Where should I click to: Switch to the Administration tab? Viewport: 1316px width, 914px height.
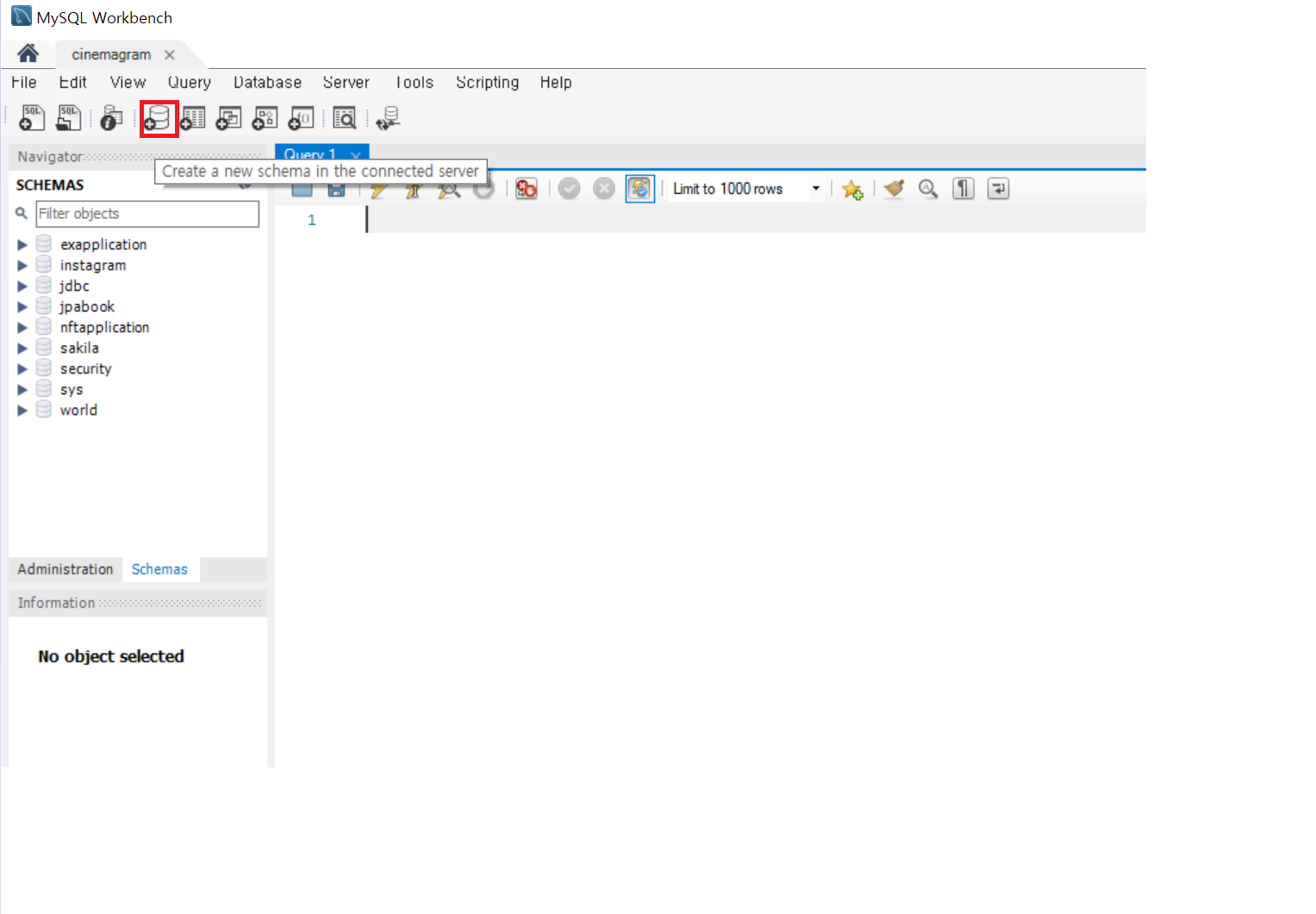click(x=65, y=569)
